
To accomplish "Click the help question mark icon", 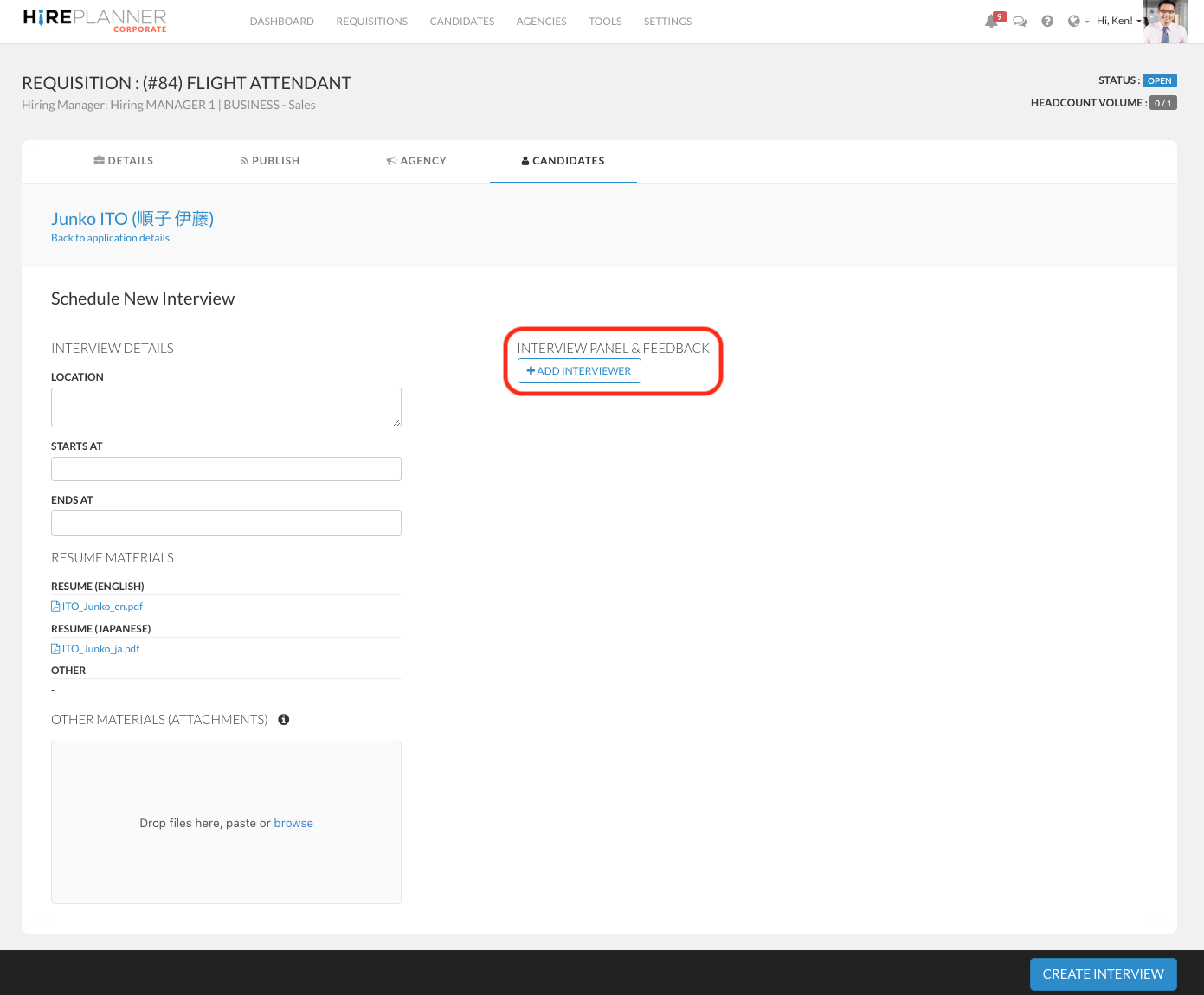I will (1047, 22).
